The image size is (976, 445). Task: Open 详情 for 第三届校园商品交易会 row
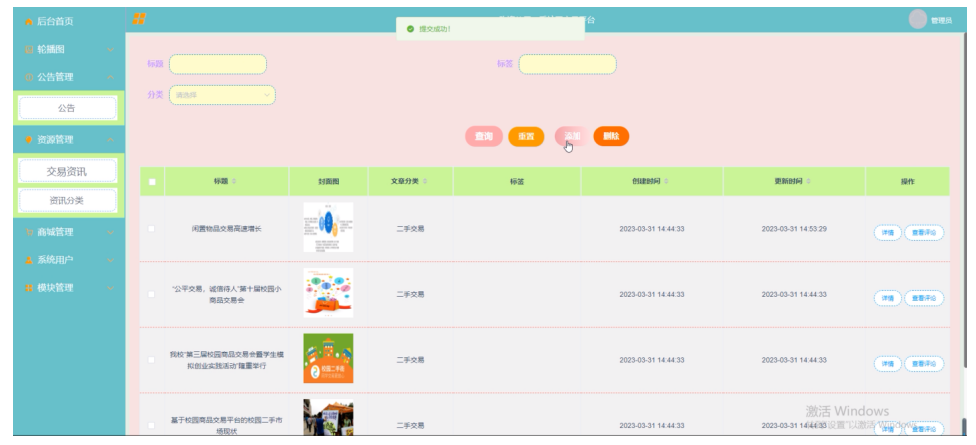(888, 363)
